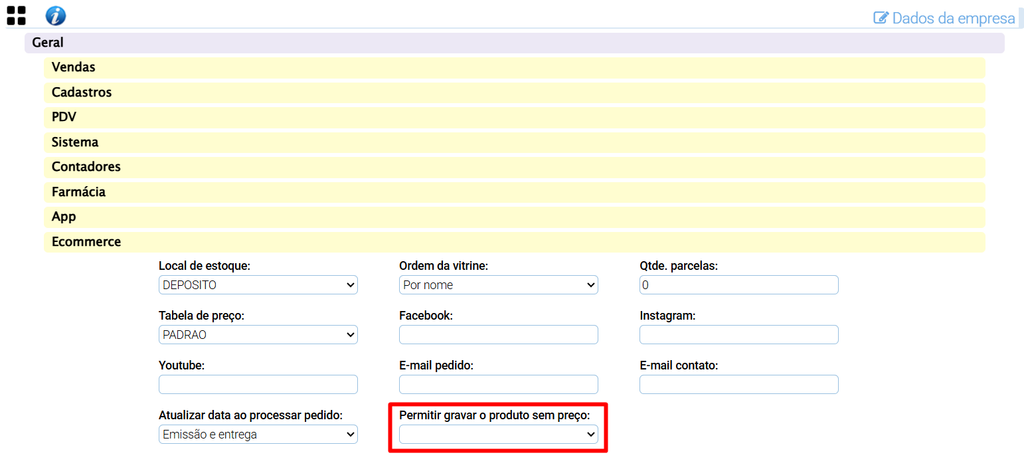Screen dimensions: 1024x456
Task: Expand the Cadastros section
Action: [514, 92]
